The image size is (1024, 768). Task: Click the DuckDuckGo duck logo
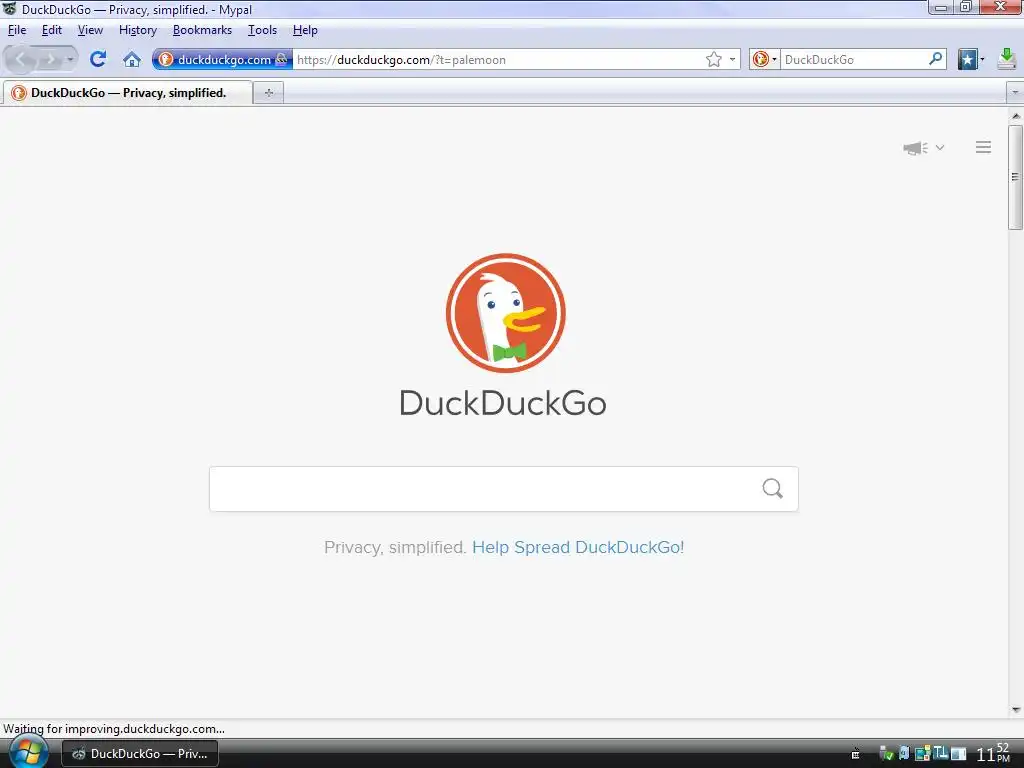(505, 313)
